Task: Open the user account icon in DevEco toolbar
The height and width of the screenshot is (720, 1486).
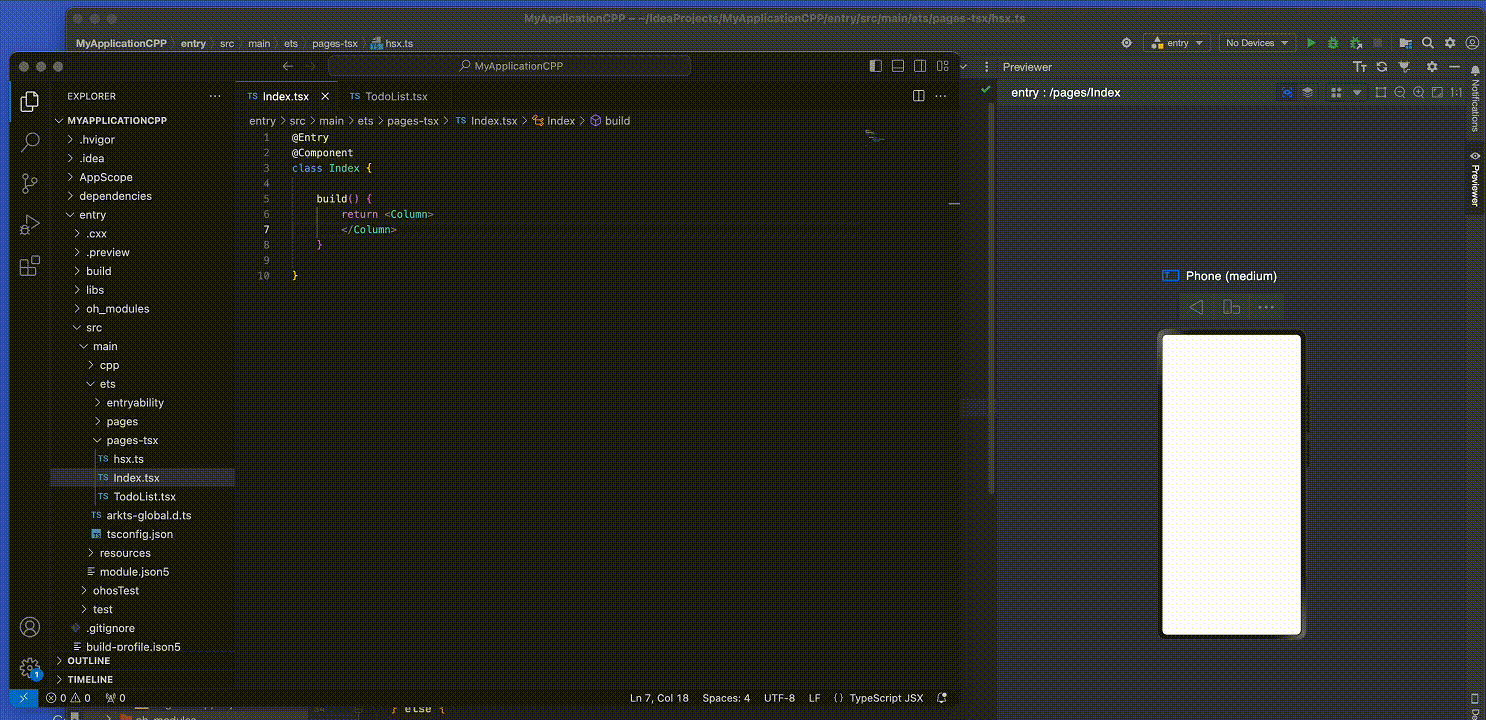Action: (1472, 43)
